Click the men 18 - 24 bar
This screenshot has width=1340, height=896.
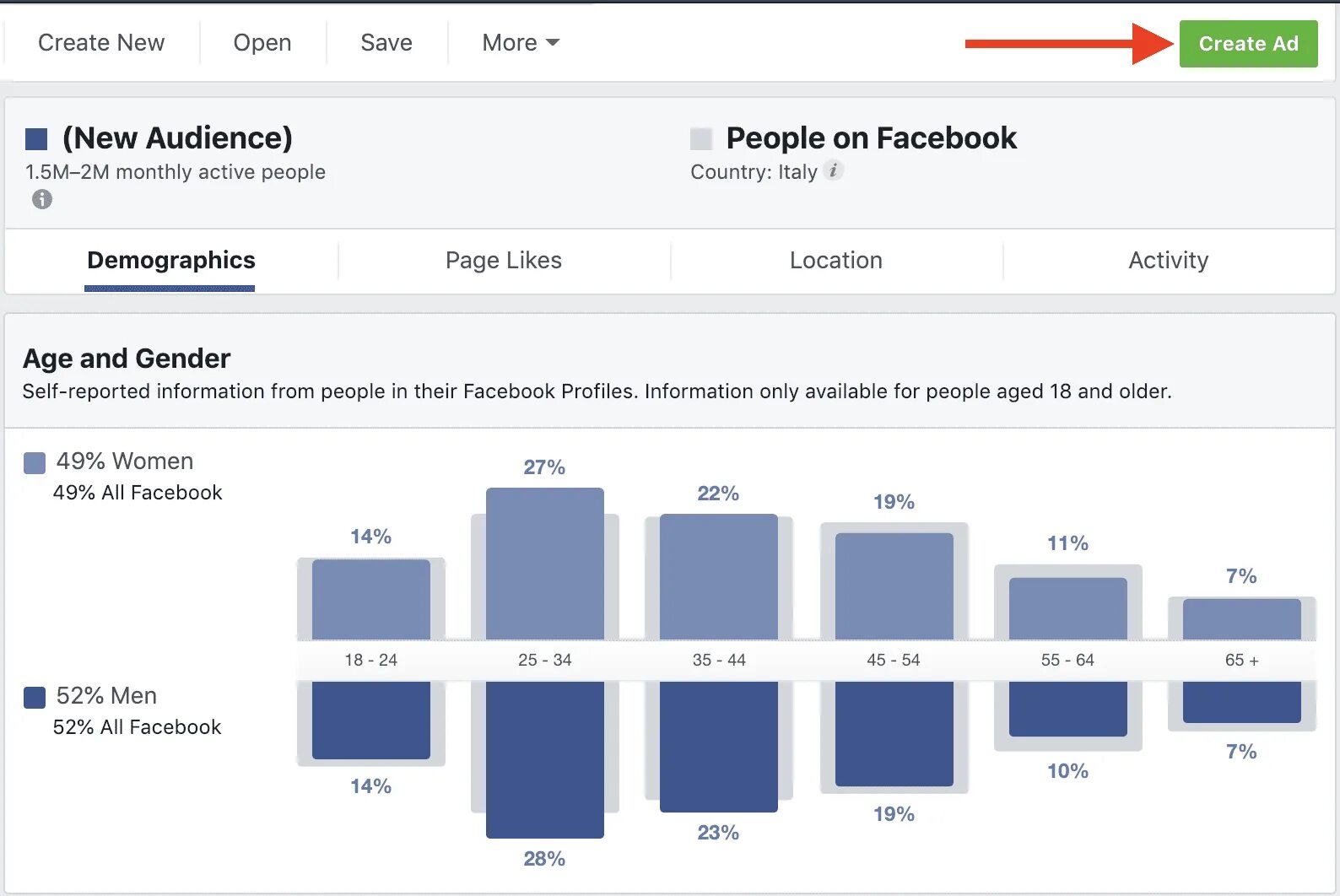pos(371,720)
